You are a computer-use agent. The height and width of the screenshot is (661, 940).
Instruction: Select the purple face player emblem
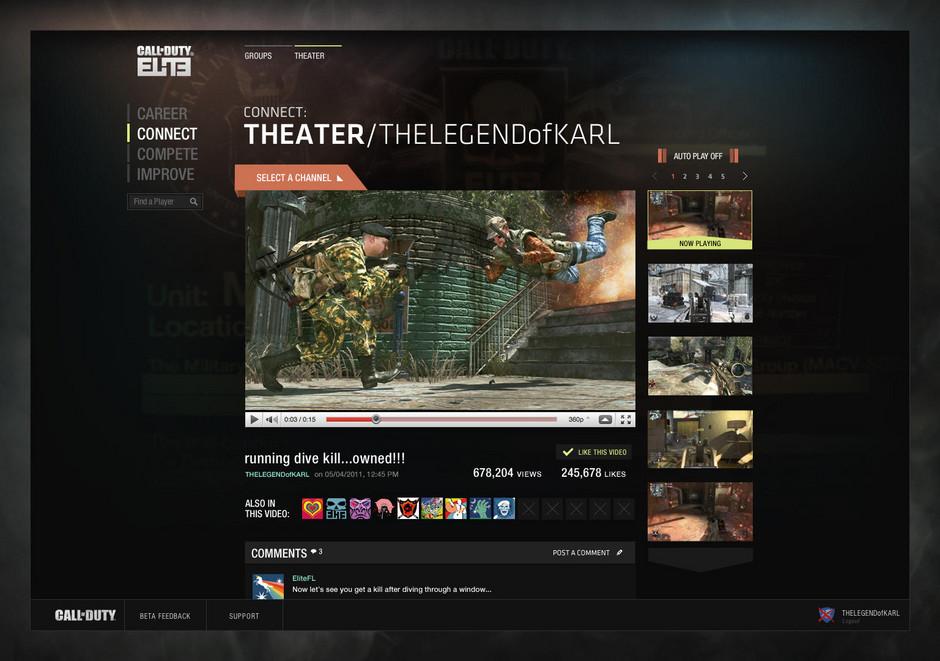click(x=360, y=509)
